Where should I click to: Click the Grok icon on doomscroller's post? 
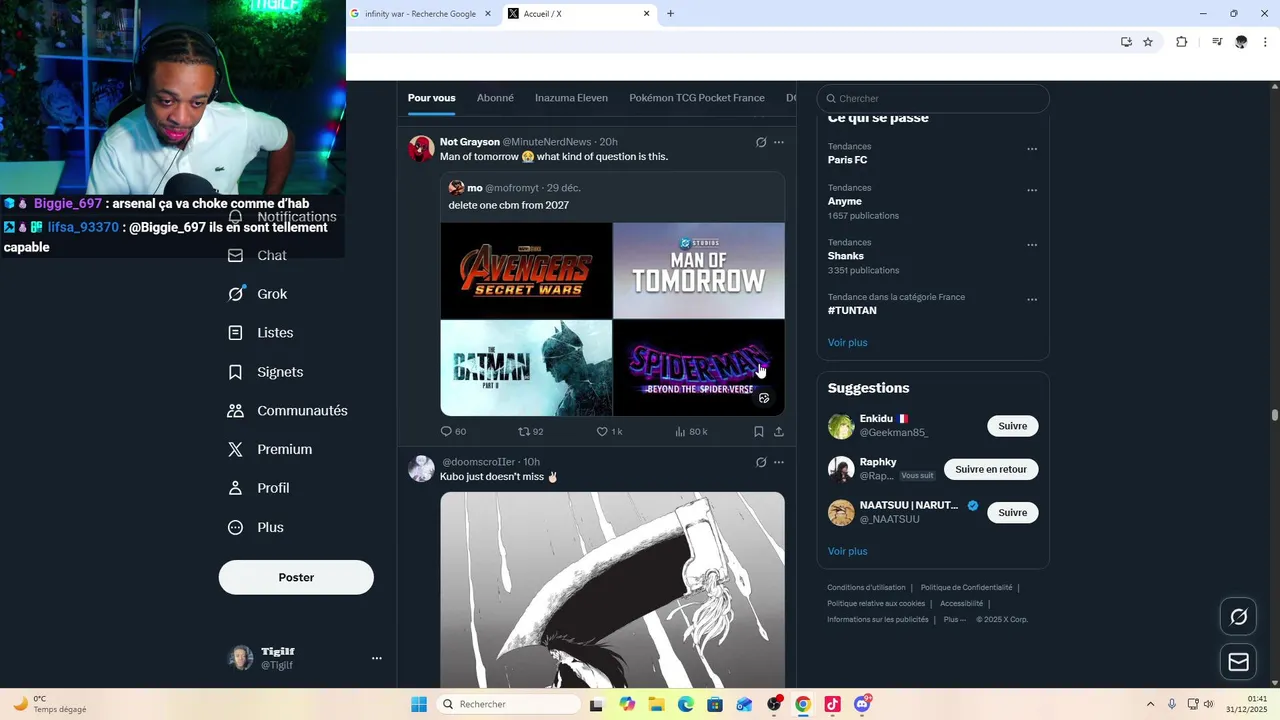pos(761,462)
